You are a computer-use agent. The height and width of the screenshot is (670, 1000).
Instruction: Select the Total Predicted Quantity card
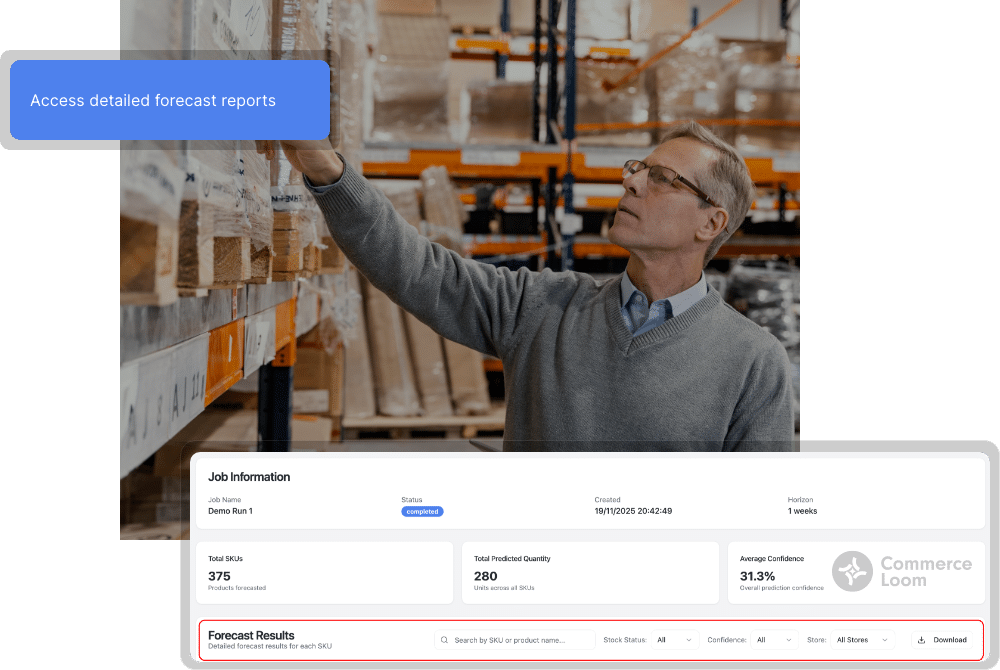coord(590,573)
